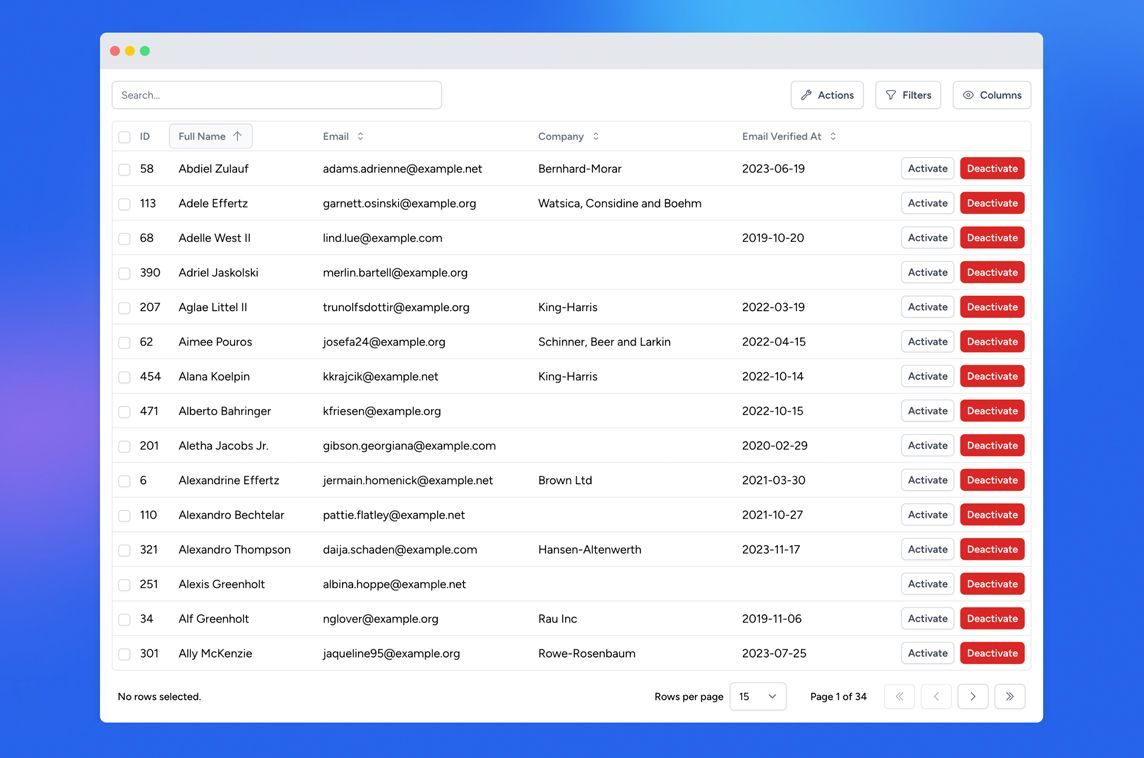Activate user Alexandro Thompson
This screenshot has height=758, width=1144.
[x=927, y=549]
